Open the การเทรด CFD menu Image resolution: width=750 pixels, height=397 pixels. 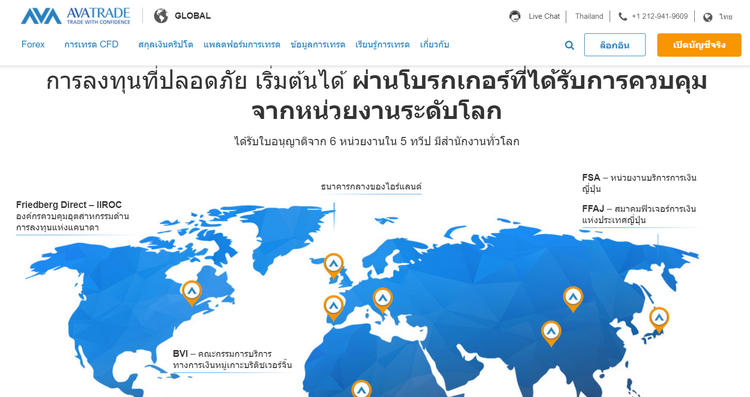coord(91,44)
